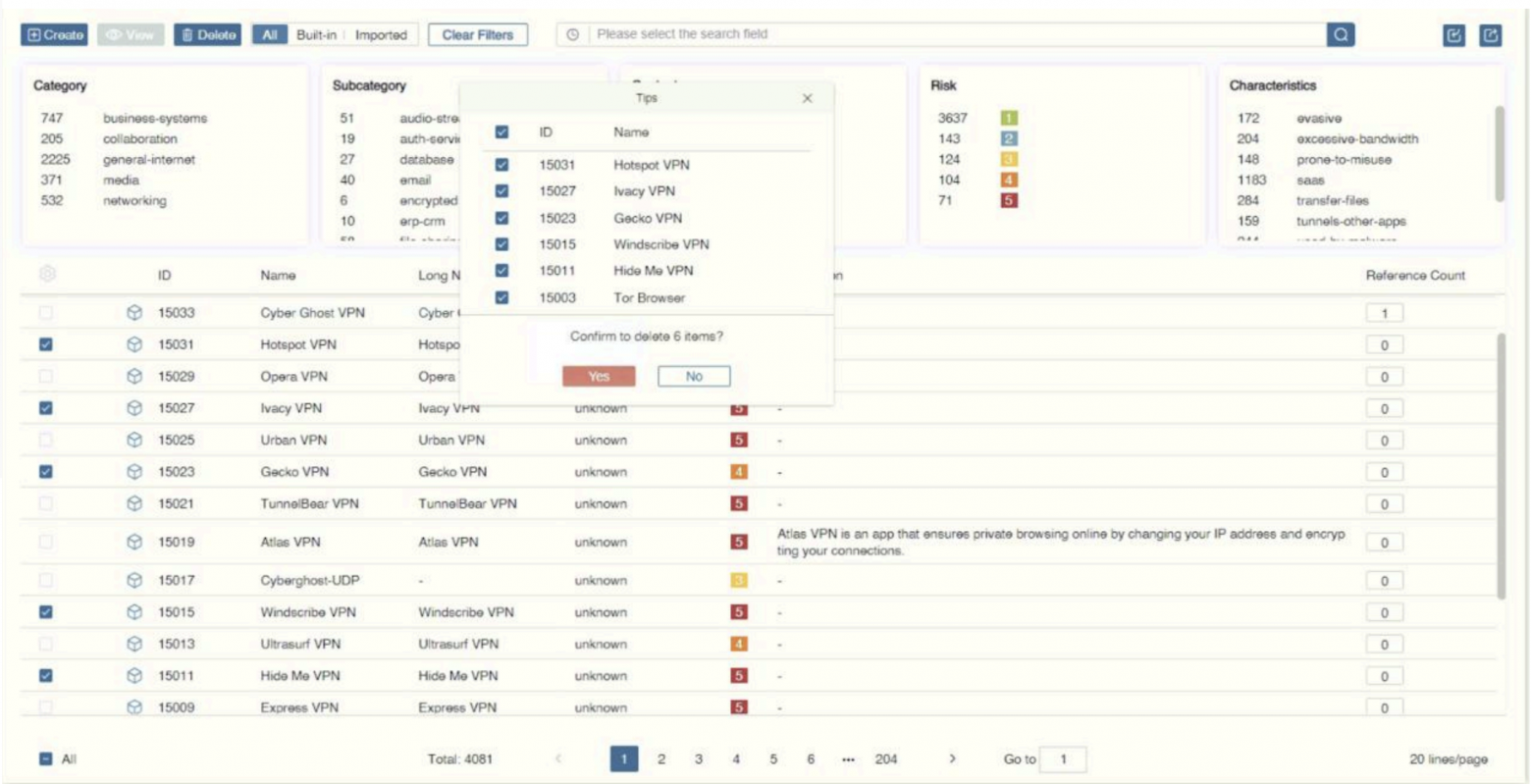Click the cube icon for ID 15029
This screenshot has height=784, width=1531.
134,377
